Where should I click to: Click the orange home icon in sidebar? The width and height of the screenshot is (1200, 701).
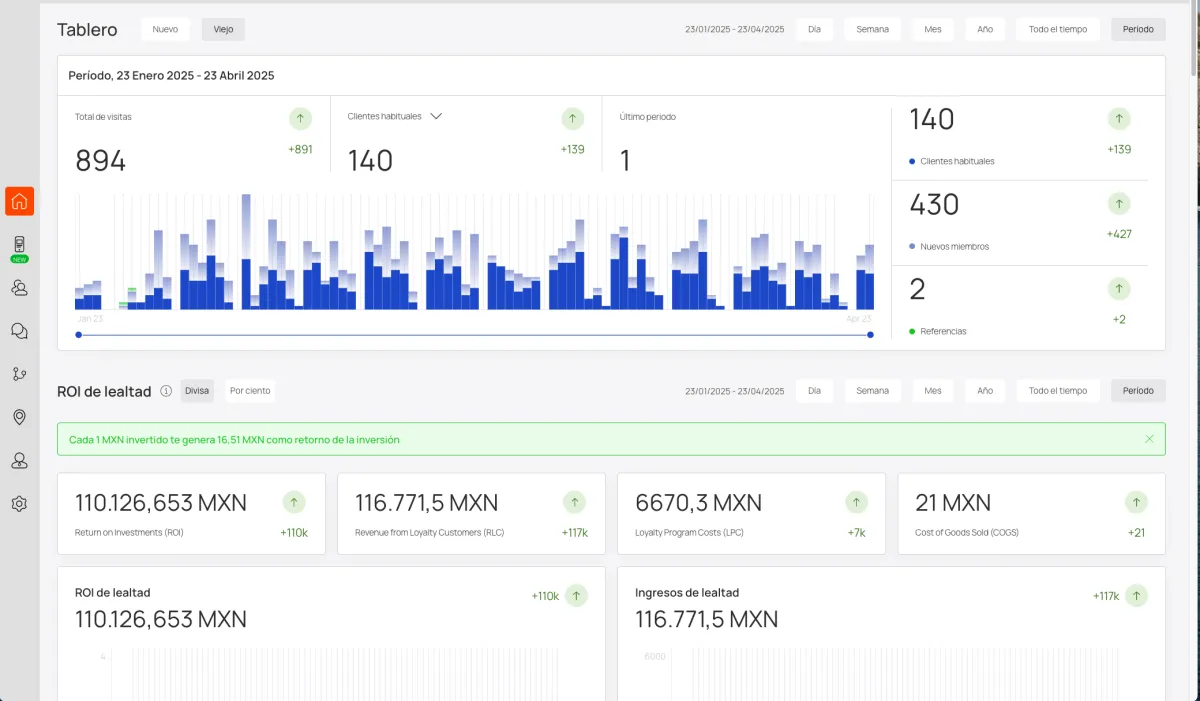[x=19, y=201]
